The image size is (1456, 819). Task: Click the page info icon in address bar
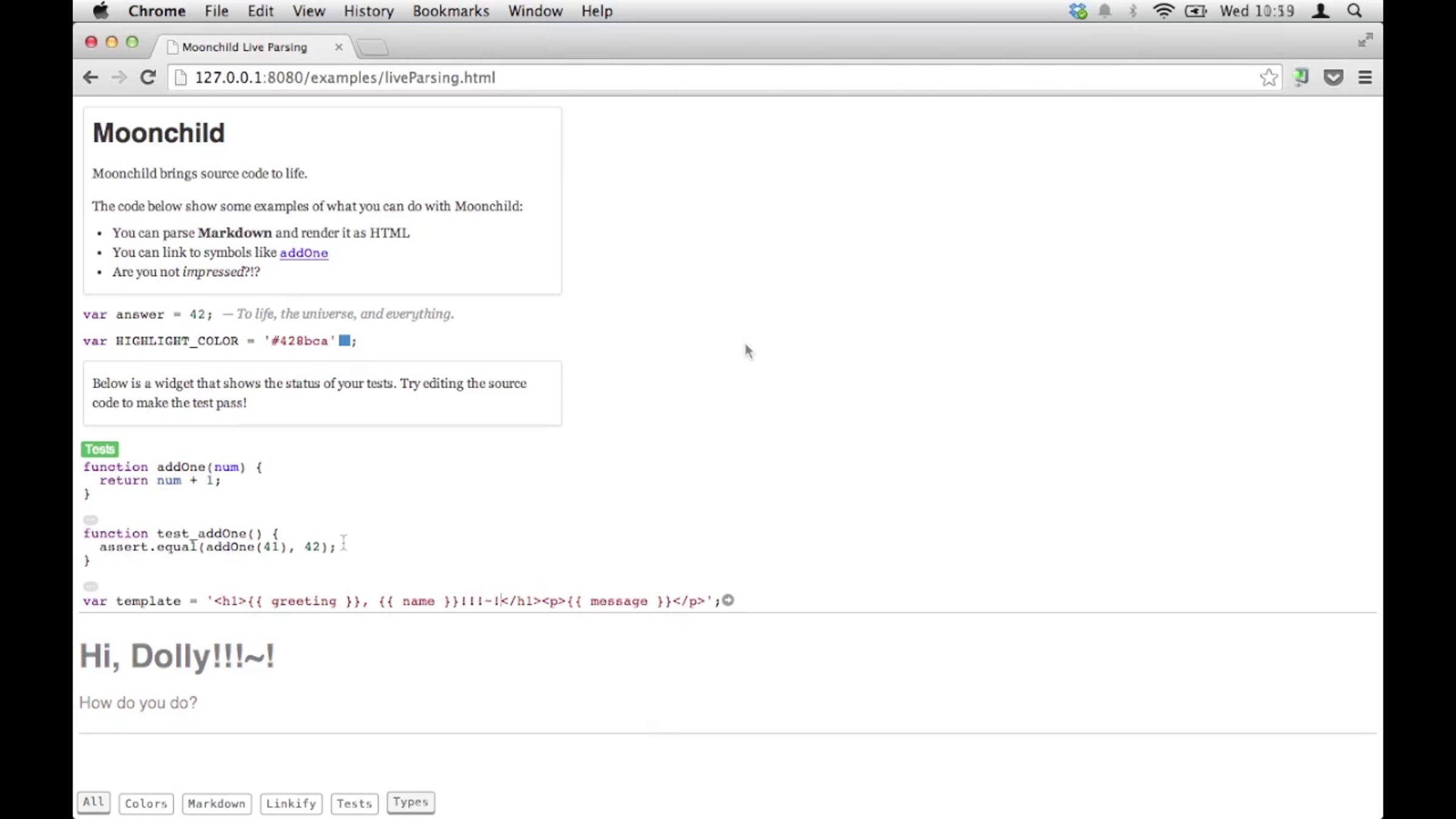[x=180, y=77]
